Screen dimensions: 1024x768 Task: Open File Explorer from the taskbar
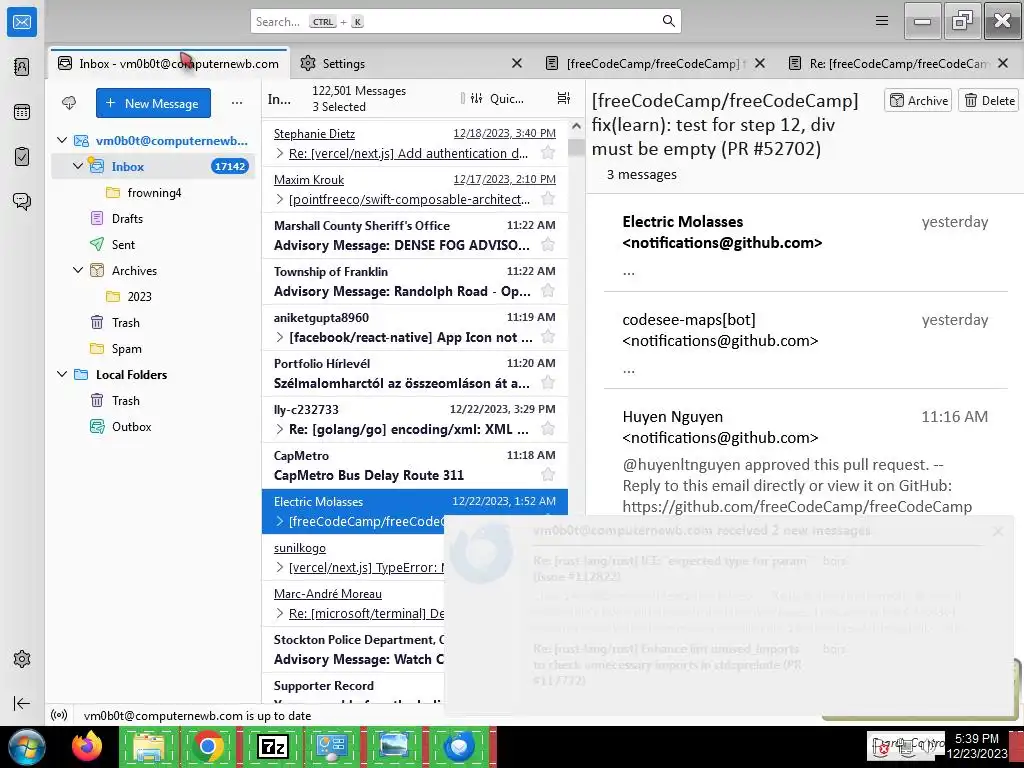coord(150,746)
